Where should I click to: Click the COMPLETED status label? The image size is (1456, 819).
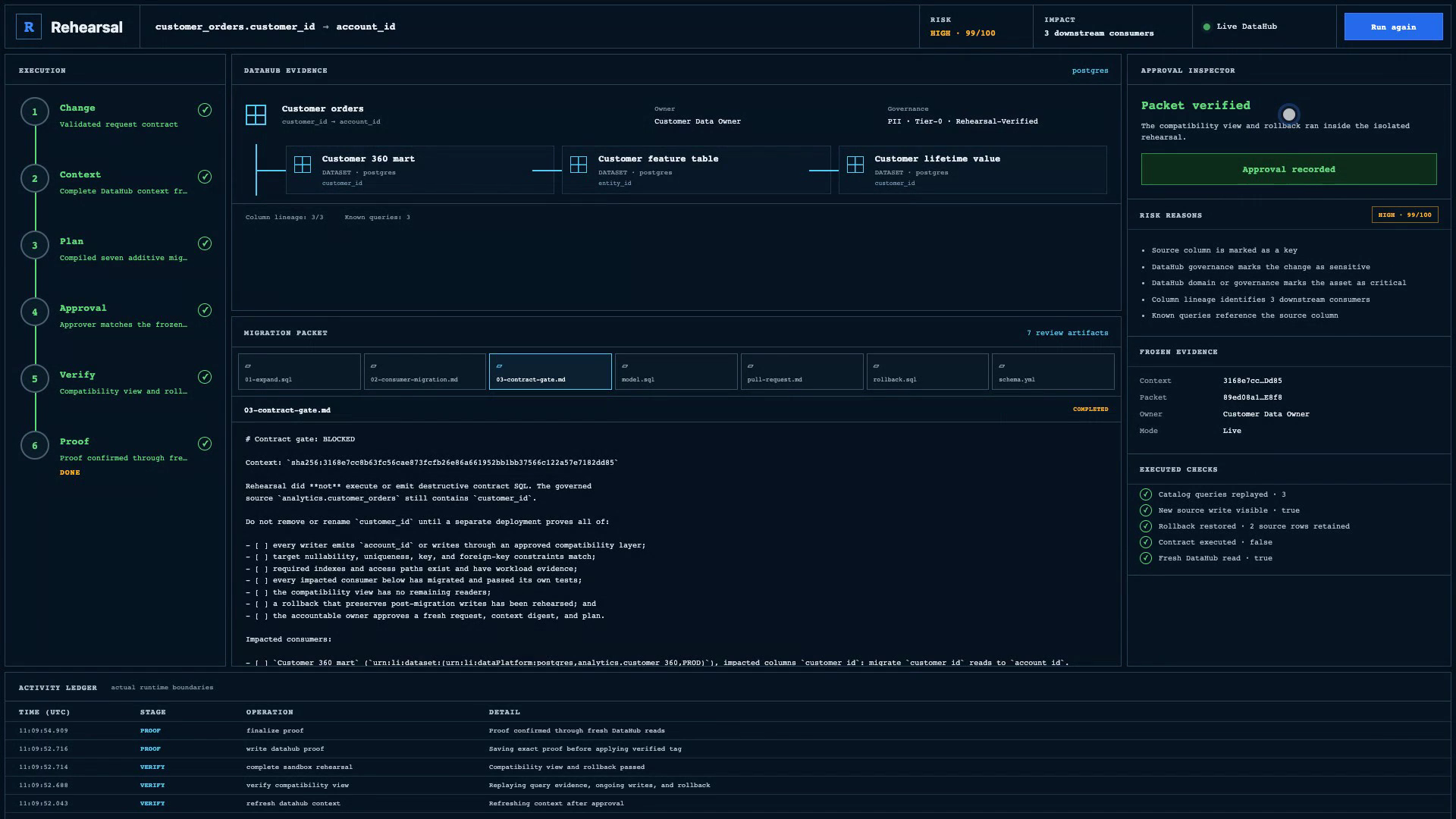pyautogui.click(x=1090, y=409)
